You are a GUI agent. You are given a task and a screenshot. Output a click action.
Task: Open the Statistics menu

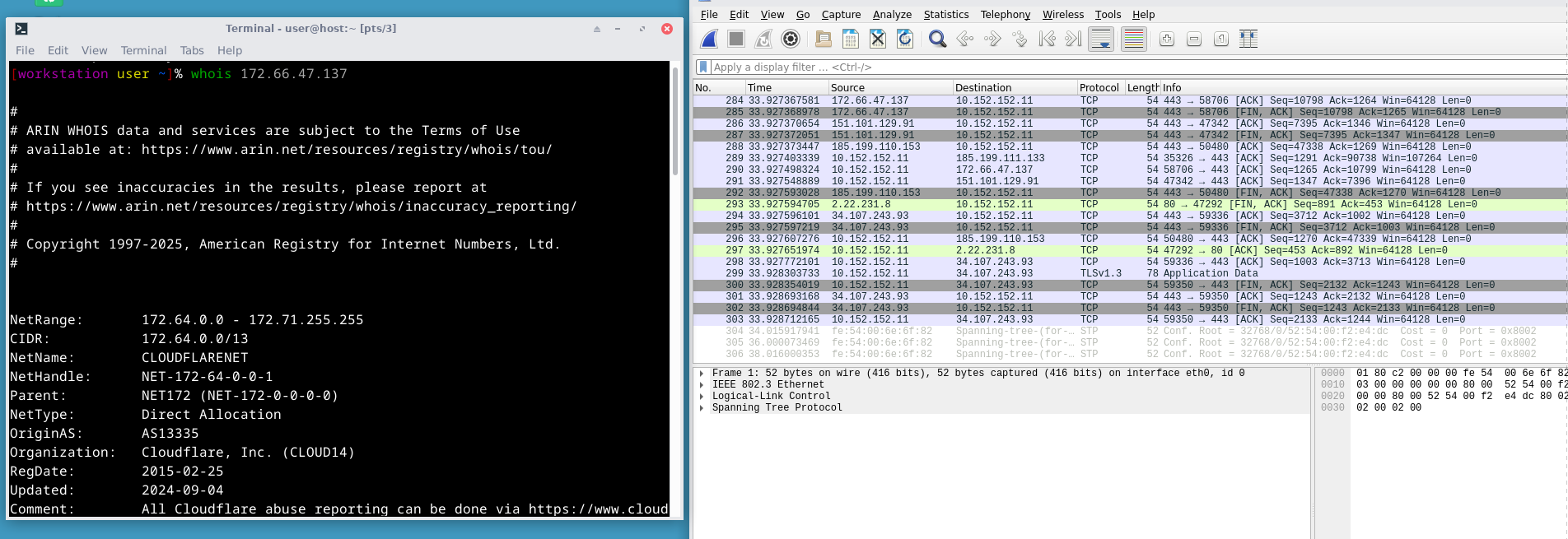click(946, 14)
